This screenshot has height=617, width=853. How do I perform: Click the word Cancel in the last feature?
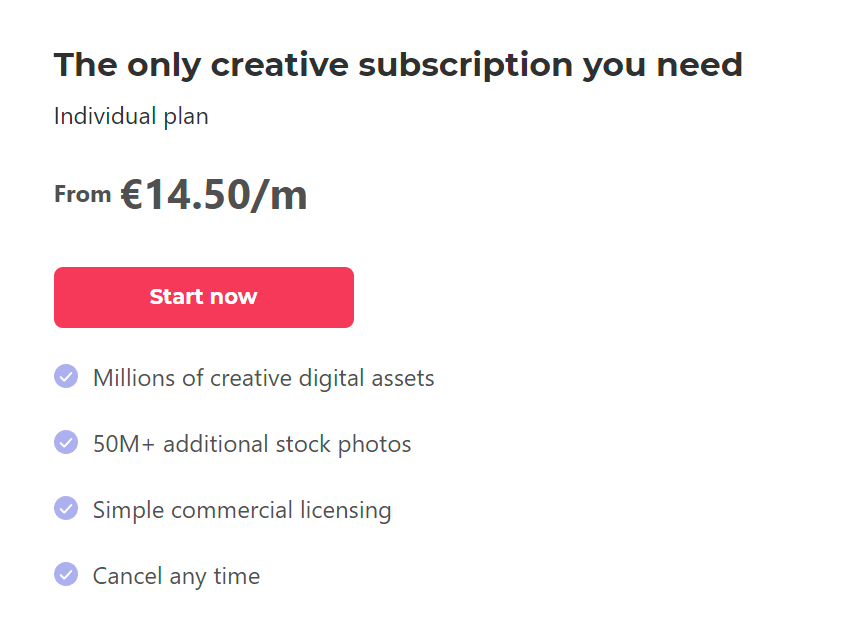[x=127, y=576]
